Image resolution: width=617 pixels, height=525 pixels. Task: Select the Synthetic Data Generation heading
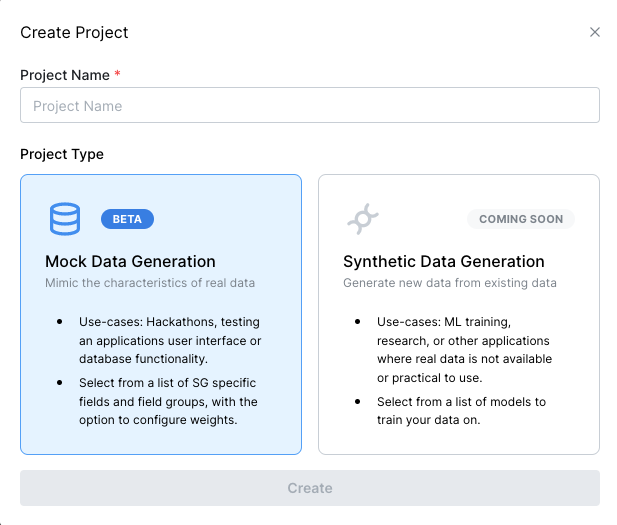(443, 262)
